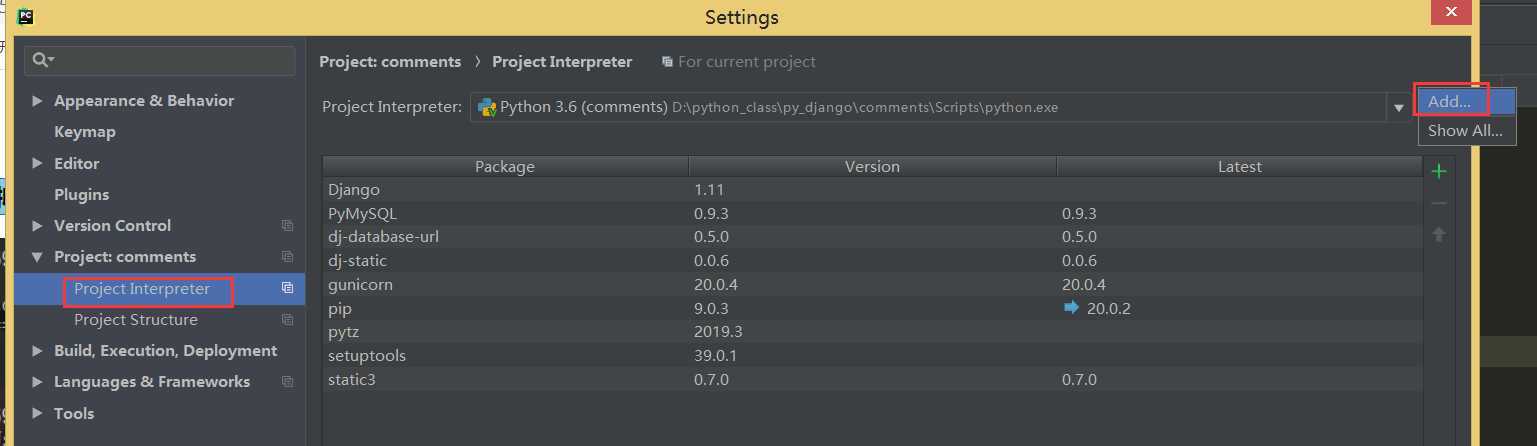Click the copy icon beside Languages & Frameworks
This screenshot has width=1537, height=446.
(x=287, y=382)
